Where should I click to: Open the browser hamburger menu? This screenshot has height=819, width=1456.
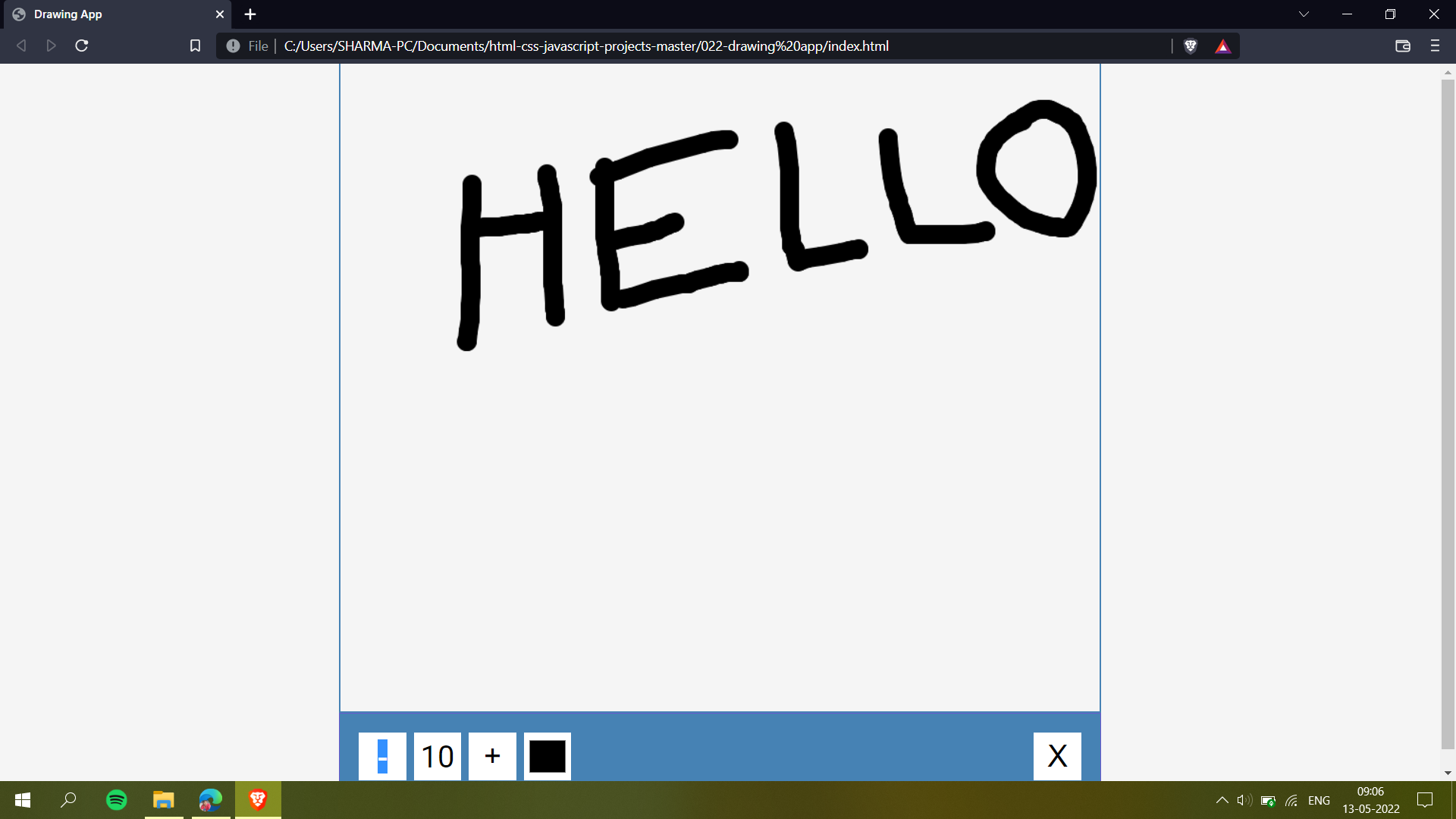(x=1436, y=45)
